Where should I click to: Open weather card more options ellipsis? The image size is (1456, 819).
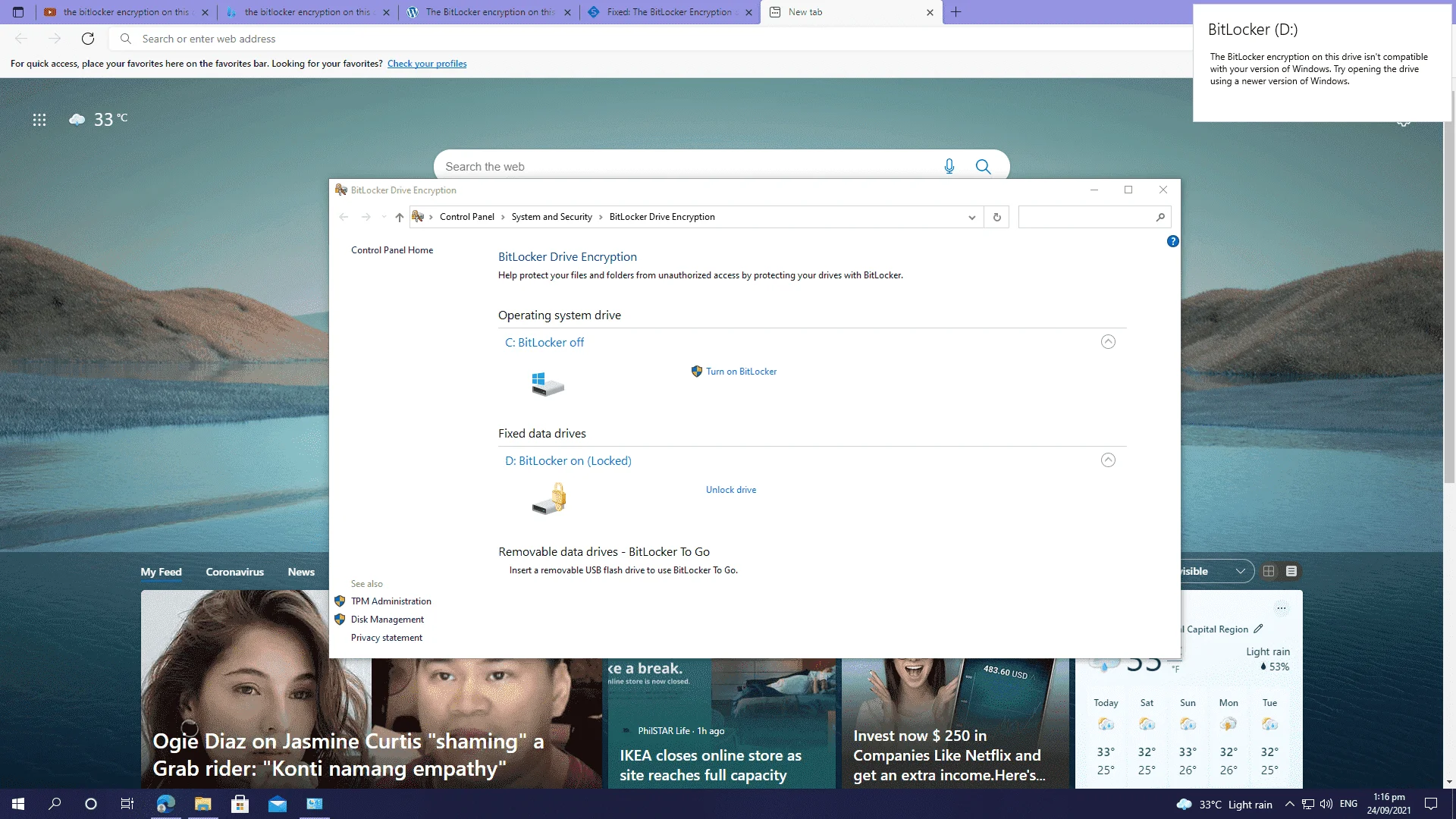coord(1281,608)
